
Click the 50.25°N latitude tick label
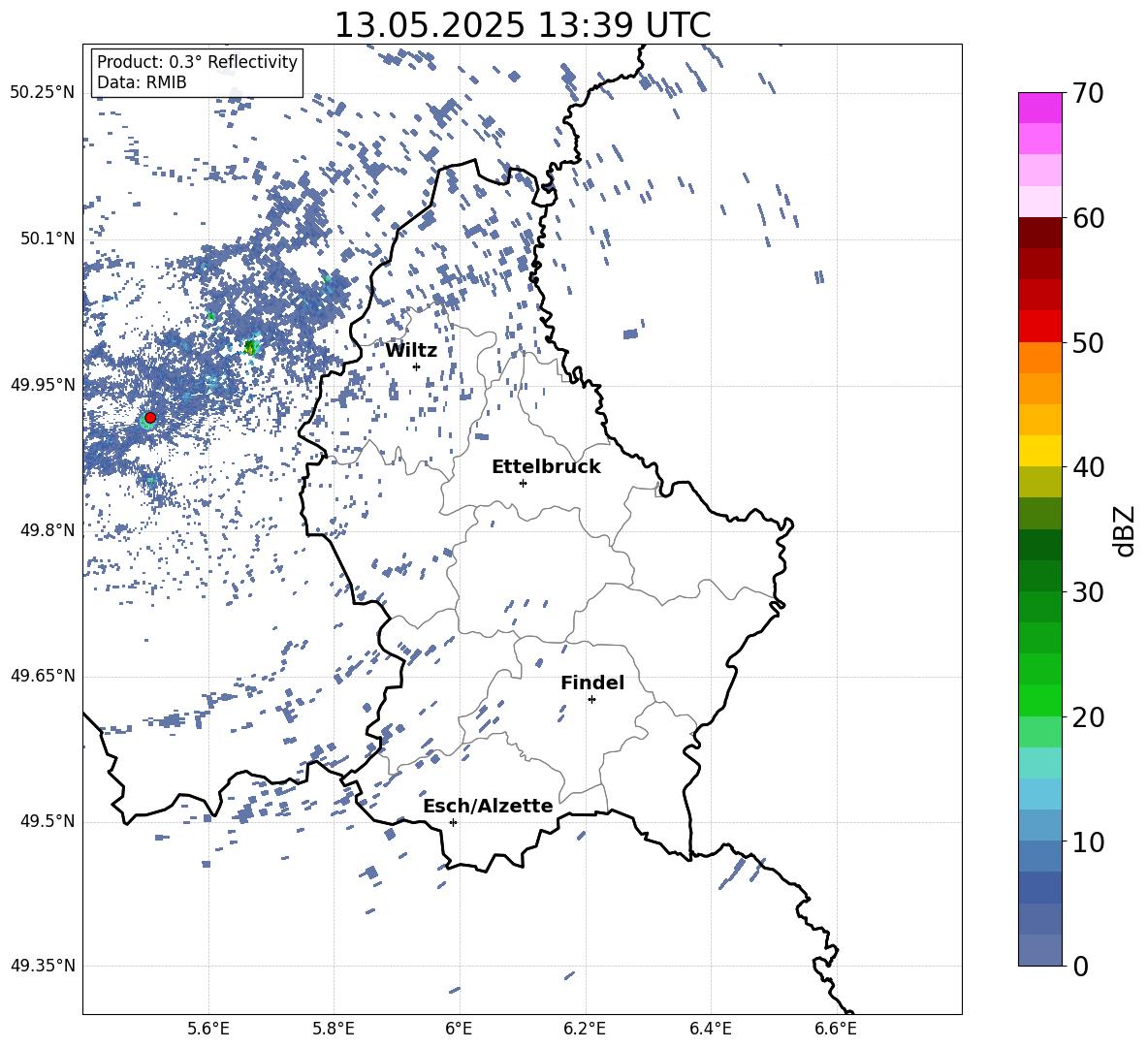coord(43,92)
